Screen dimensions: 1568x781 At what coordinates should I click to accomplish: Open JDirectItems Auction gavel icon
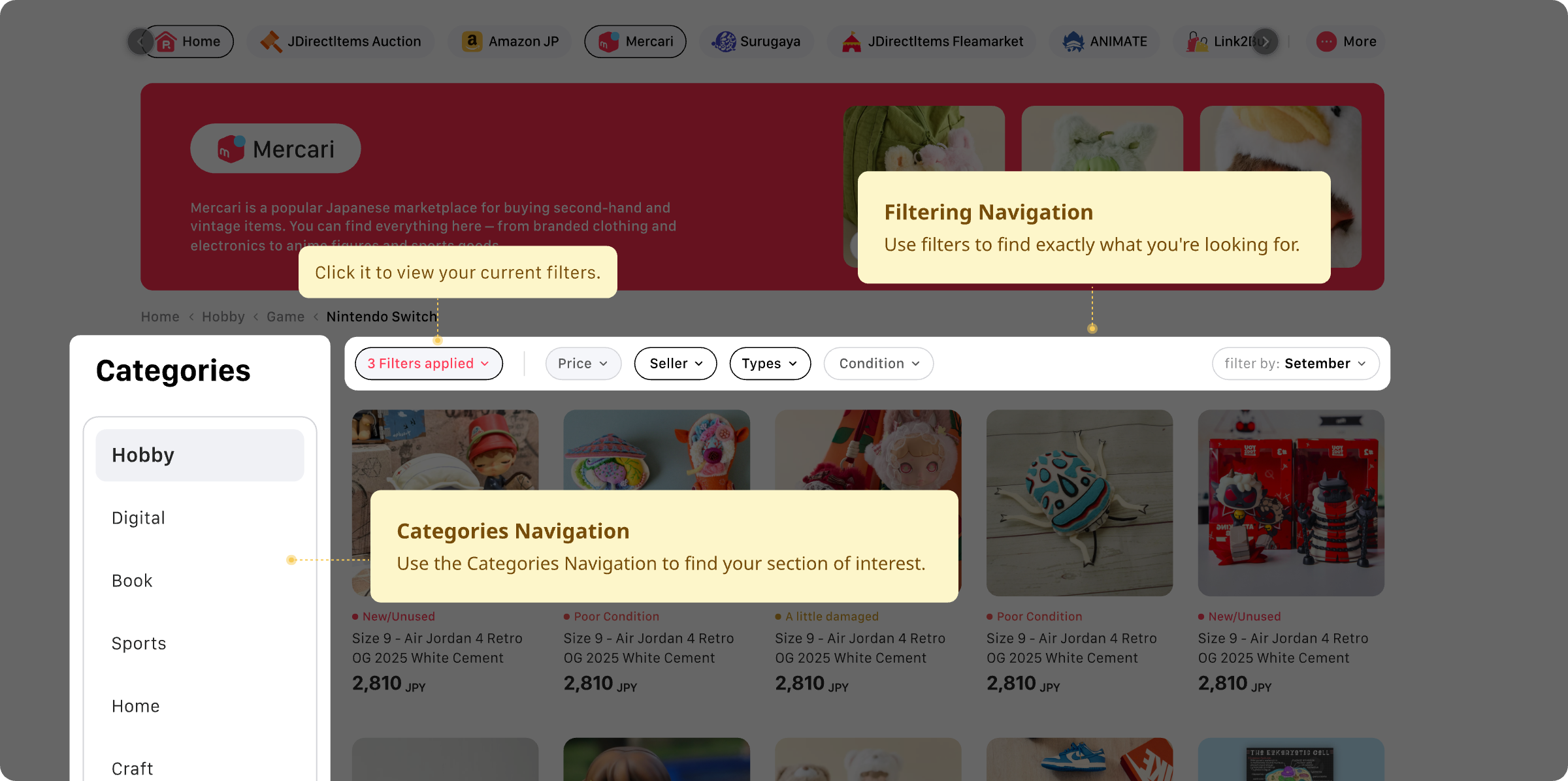tap(271, 41)
